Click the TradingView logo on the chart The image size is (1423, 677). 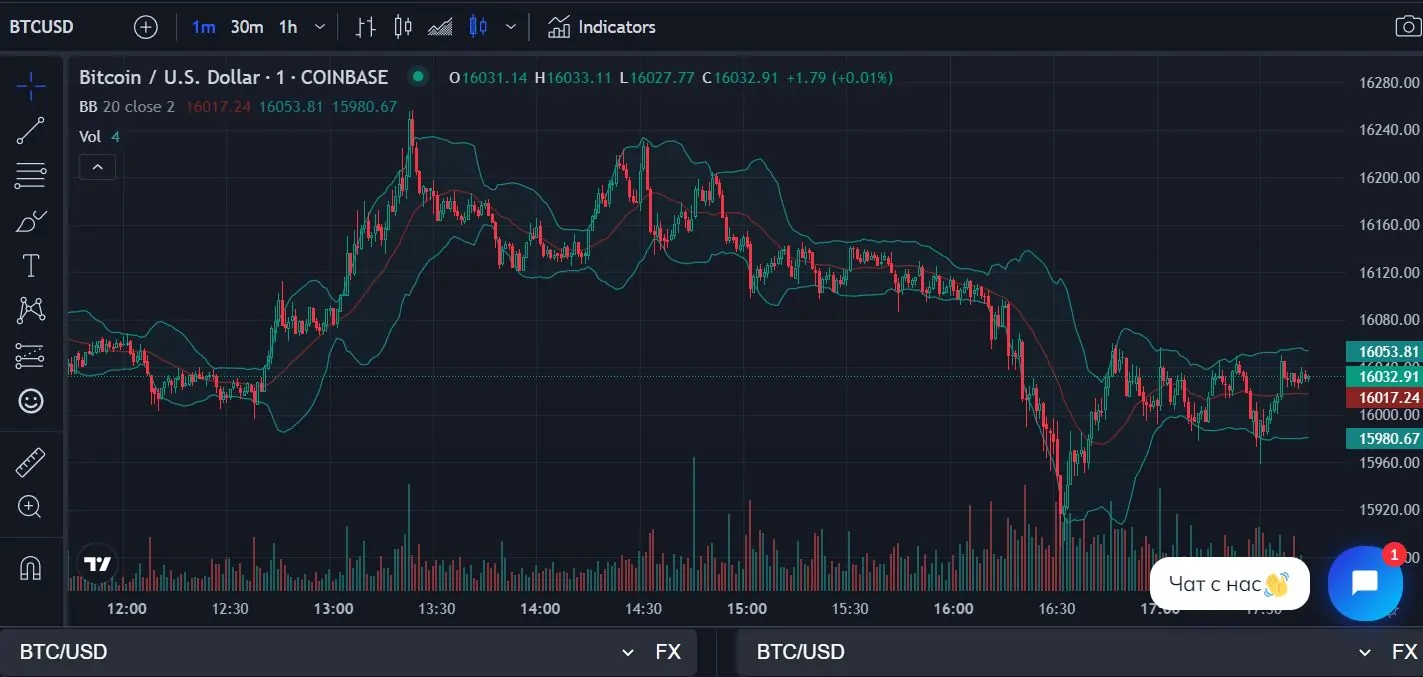click(x=97, y=564)
